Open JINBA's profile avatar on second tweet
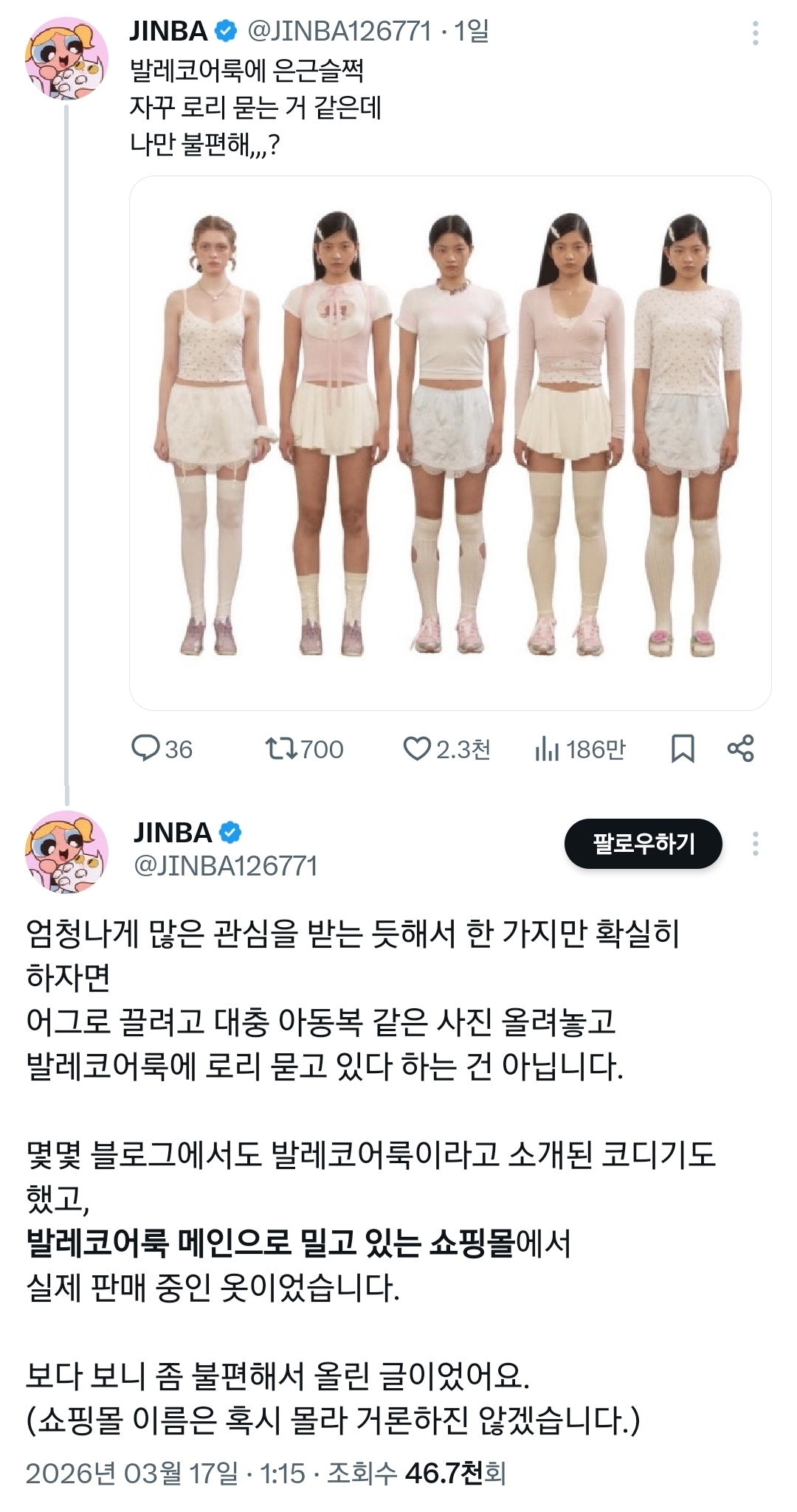The width and height of the screenshot is (797, 1512). [66, 852]
